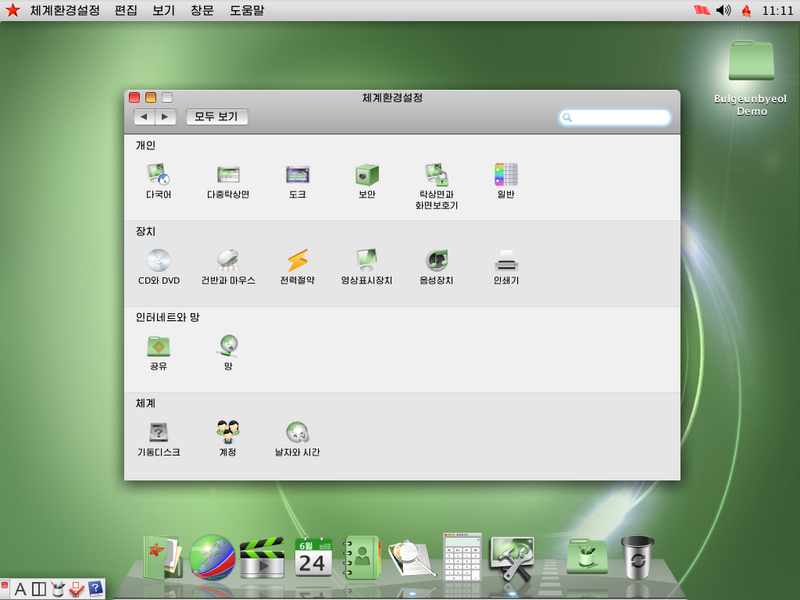Click the 모두 보기 show all button
This screenshot has width=800, height=600.
point(216,117)
